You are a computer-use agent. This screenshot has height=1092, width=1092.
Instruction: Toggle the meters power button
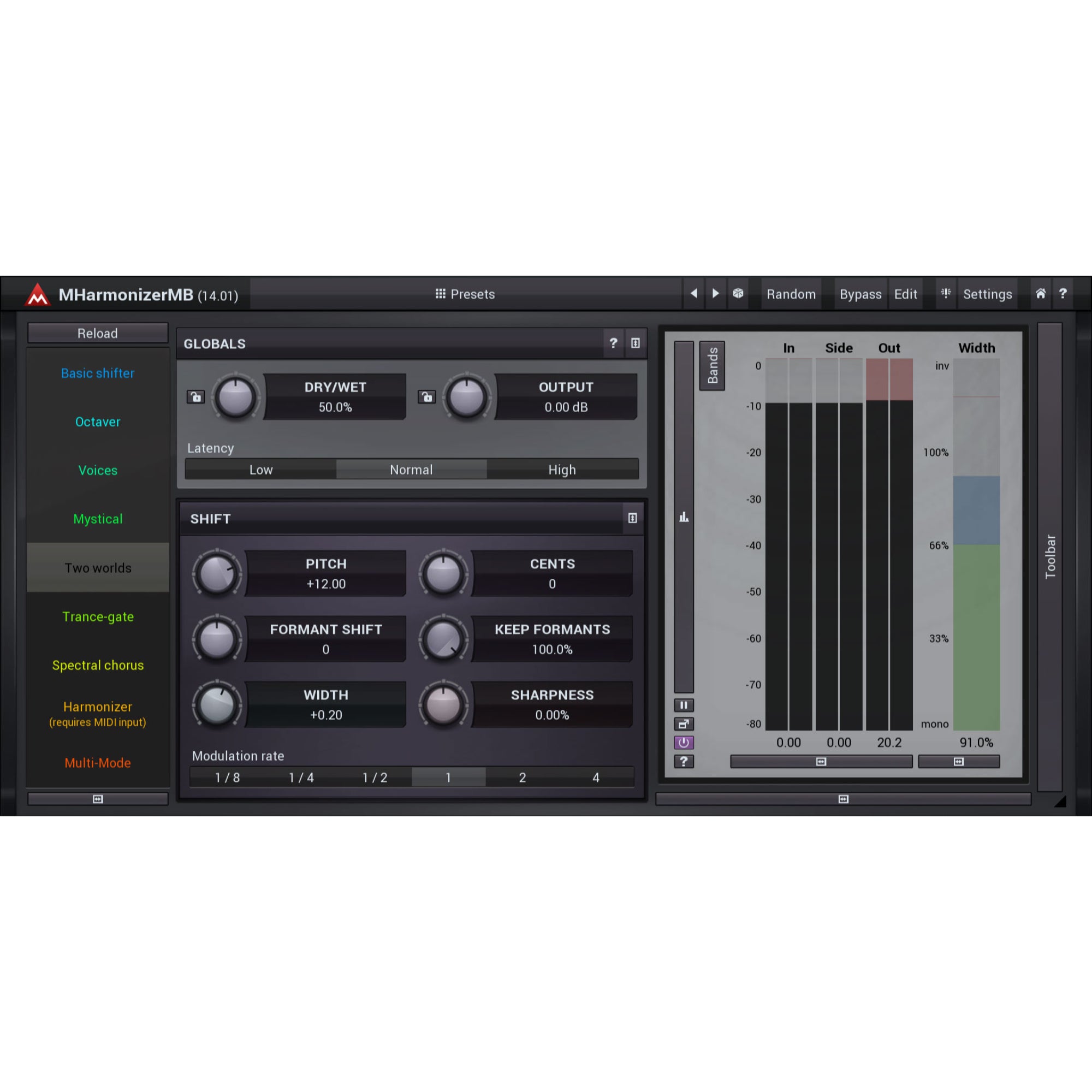pyautogui.click(x=684, y=742)
